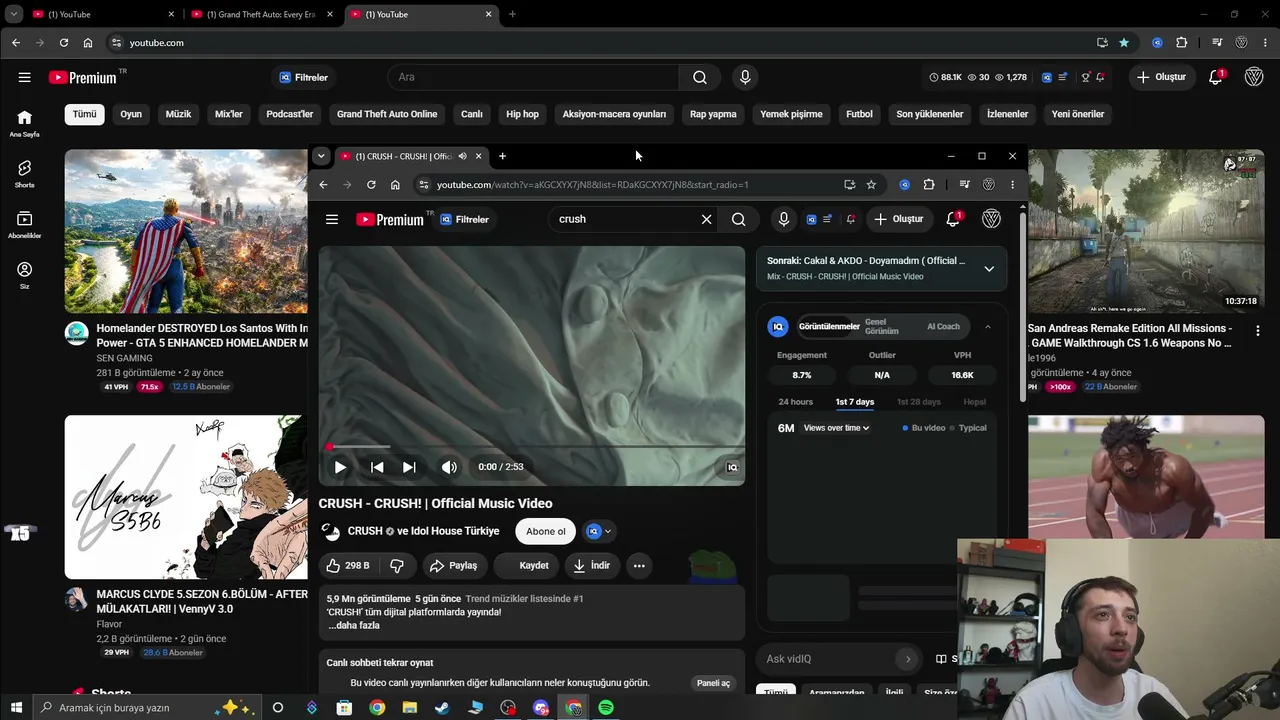
Task: Open options for San Andreas Remake video
Action: pyautogui.click(x=1258, y=330)
